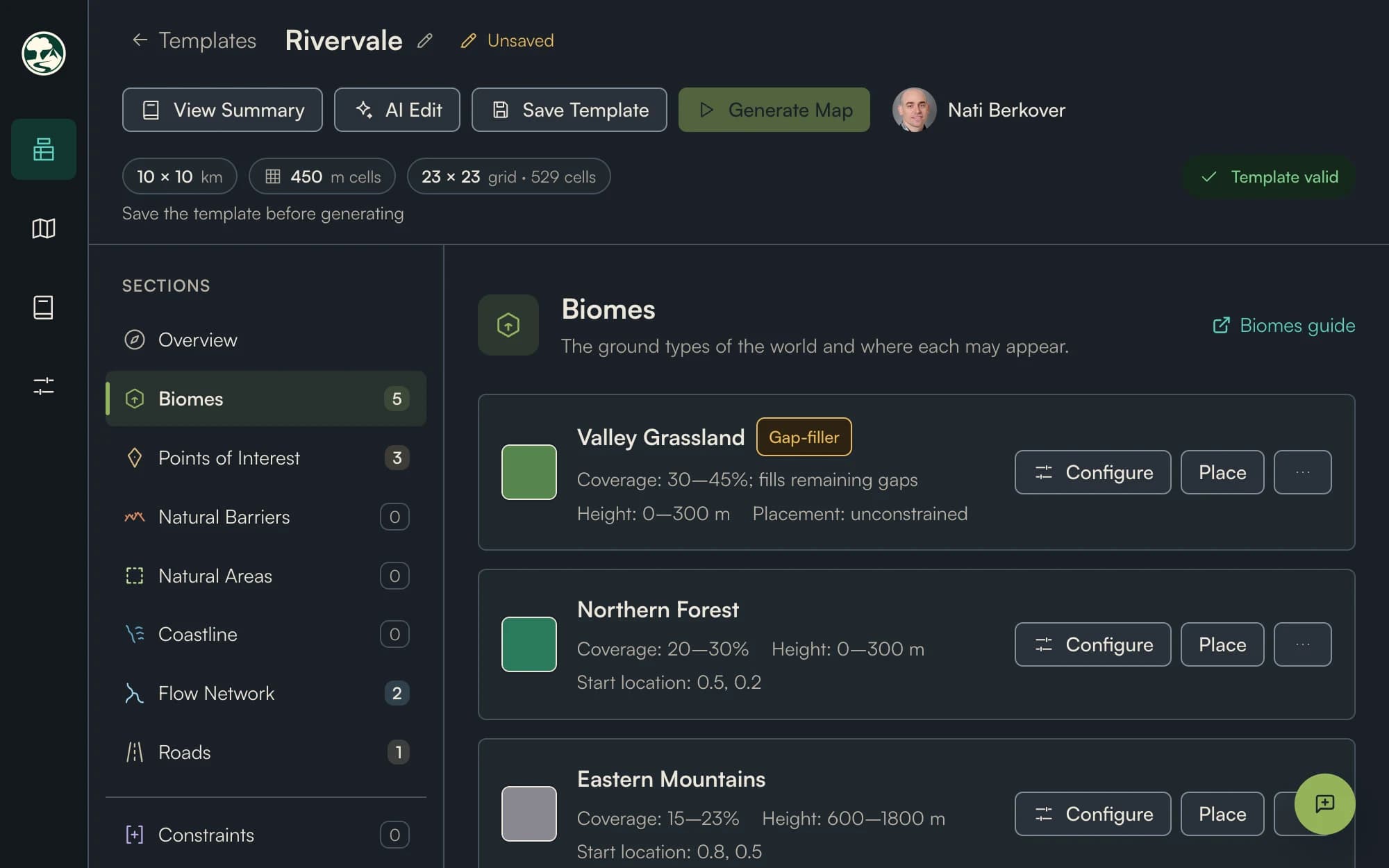The image size is (1389, 868).
Task: Click the 23 × 23 grid chip
Action: pyautogui.click(x=508, y=176)
